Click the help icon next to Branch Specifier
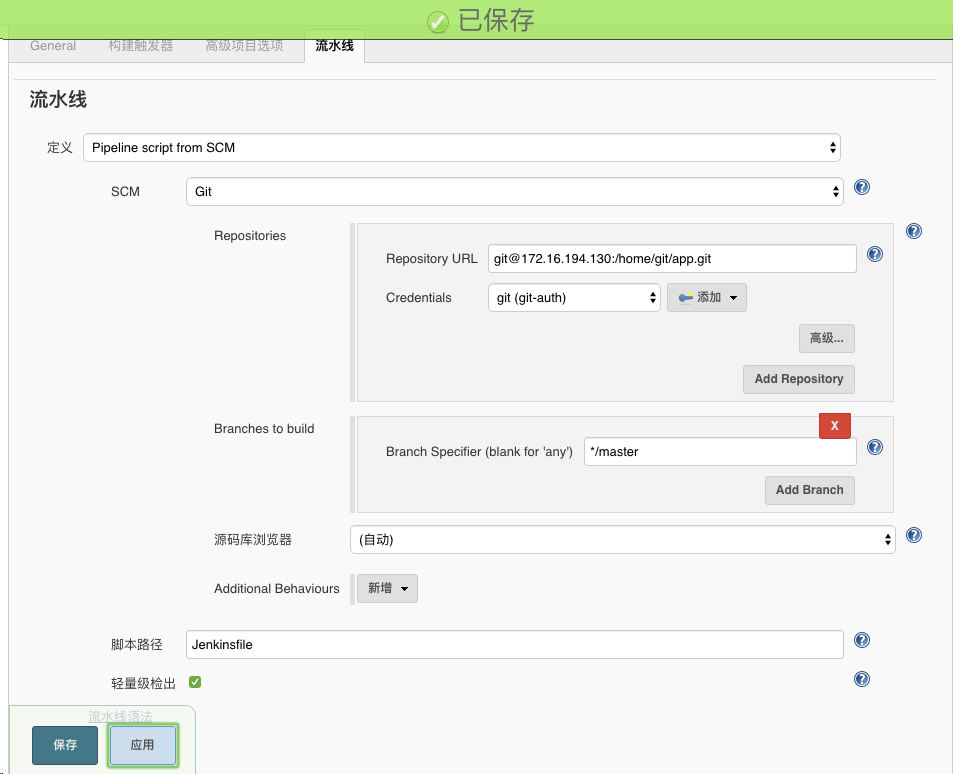This screenshot has height=774, width=953. tap(874, 447)
